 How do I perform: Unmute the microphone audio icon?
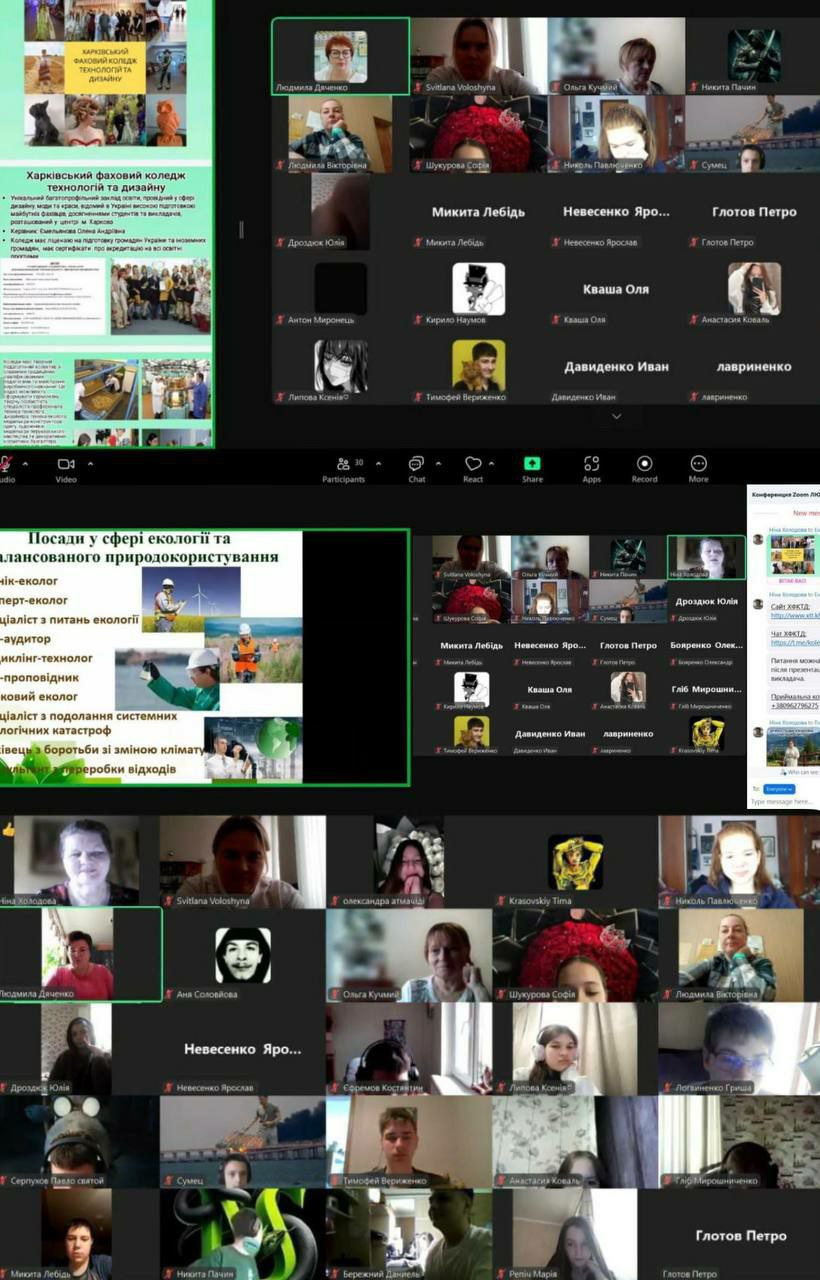(x=6, y=463)
